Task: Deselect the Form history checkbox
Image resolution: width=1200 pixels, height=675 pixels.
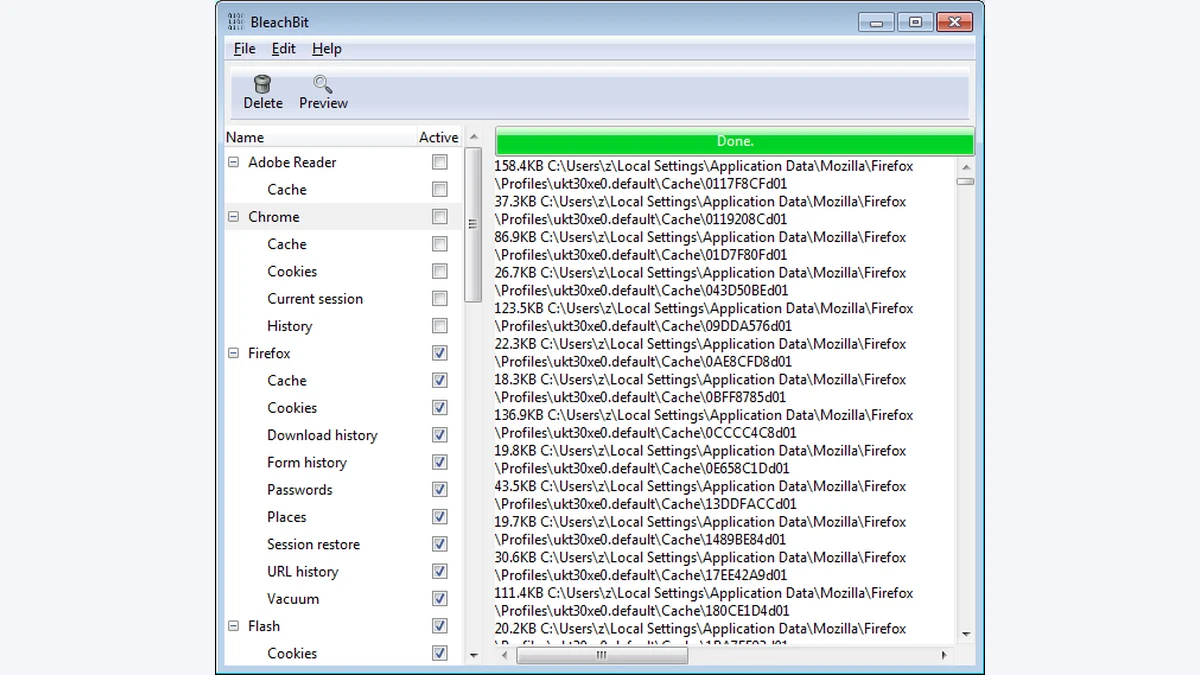Action: [440, 462]
